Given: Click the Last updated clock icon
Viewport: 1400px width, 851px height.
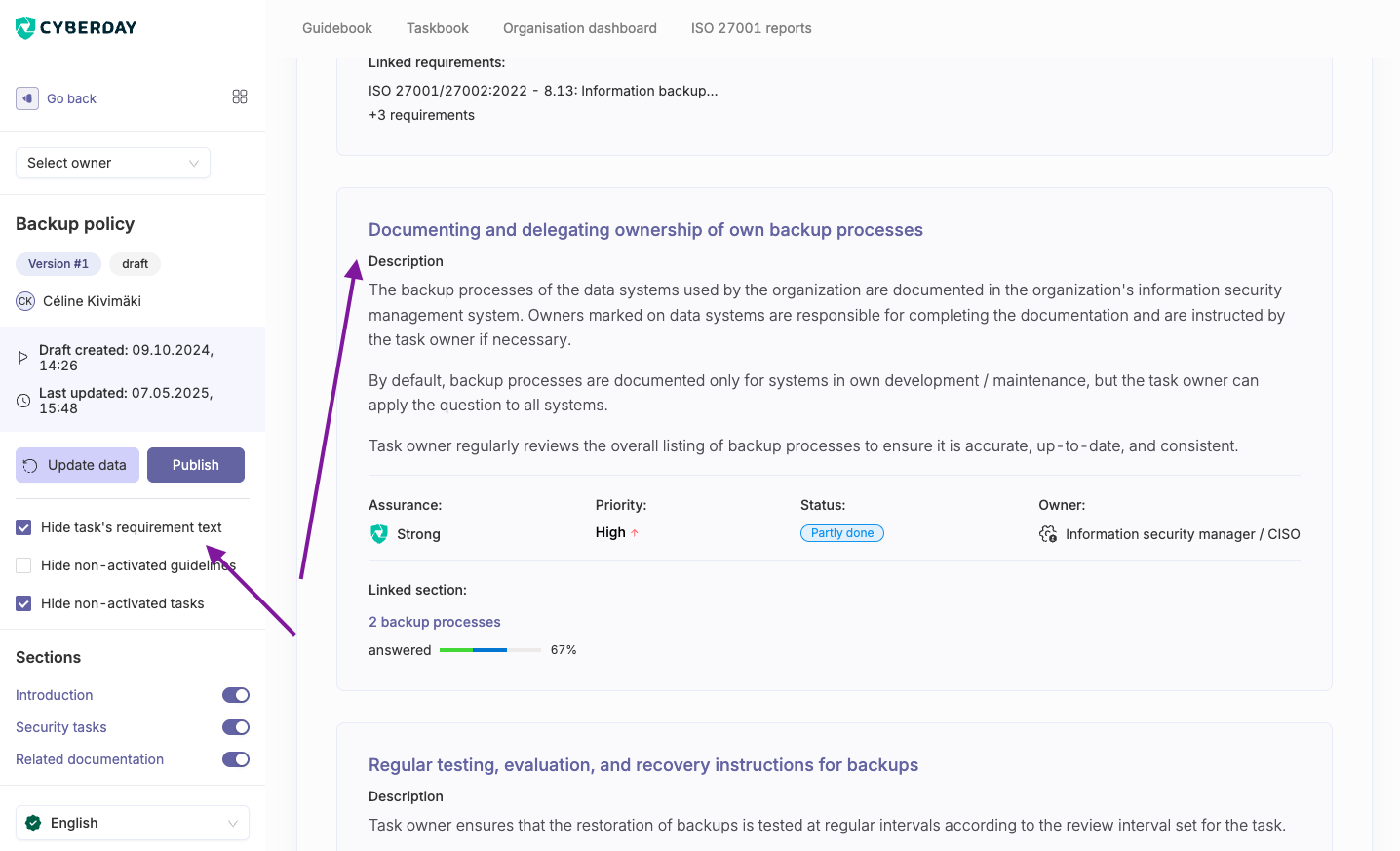Looking at the screenshot, I should [23, 401].
